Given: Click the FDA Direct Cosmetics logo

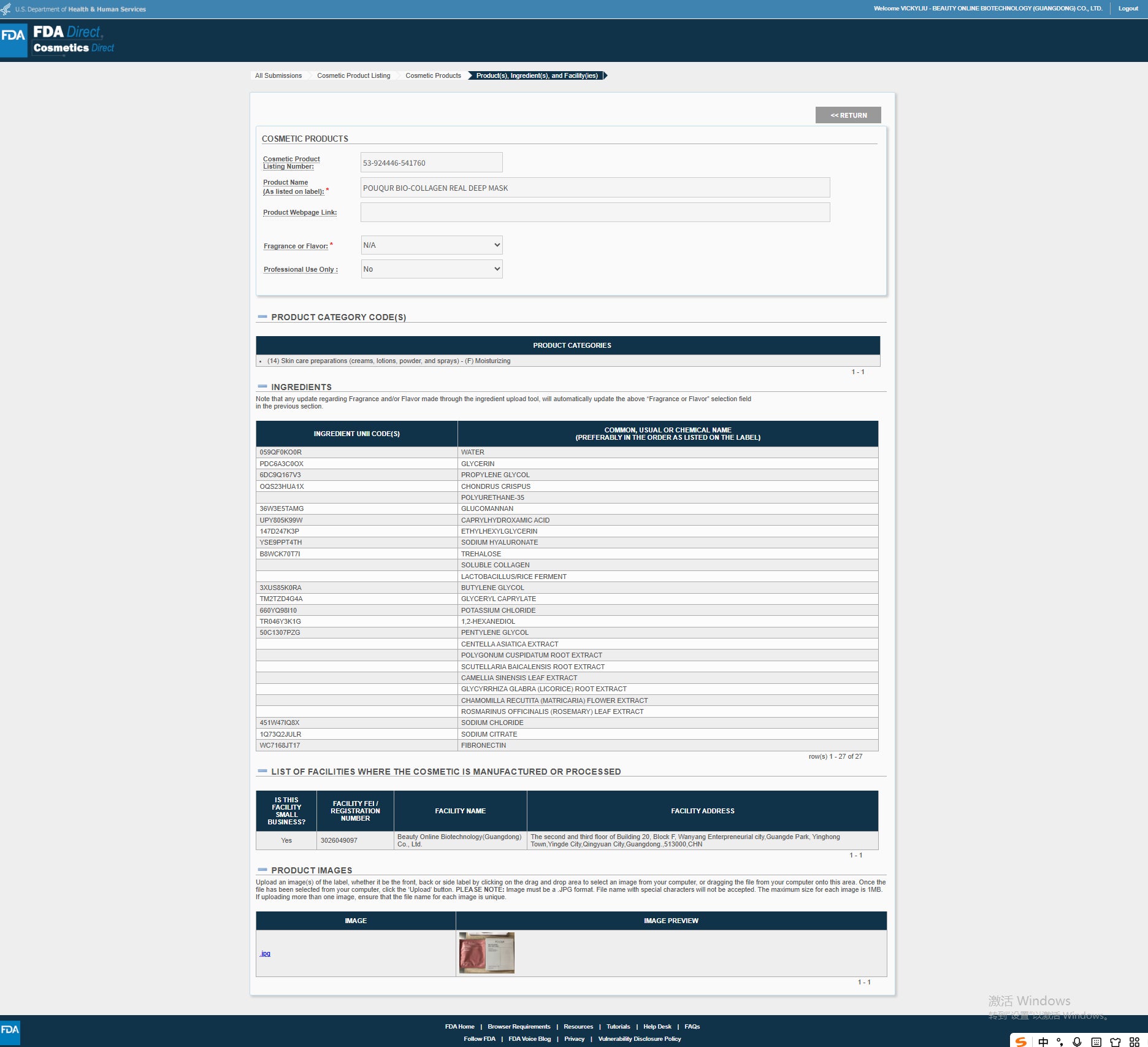Looking at the screenshot, I should point(58,40).
